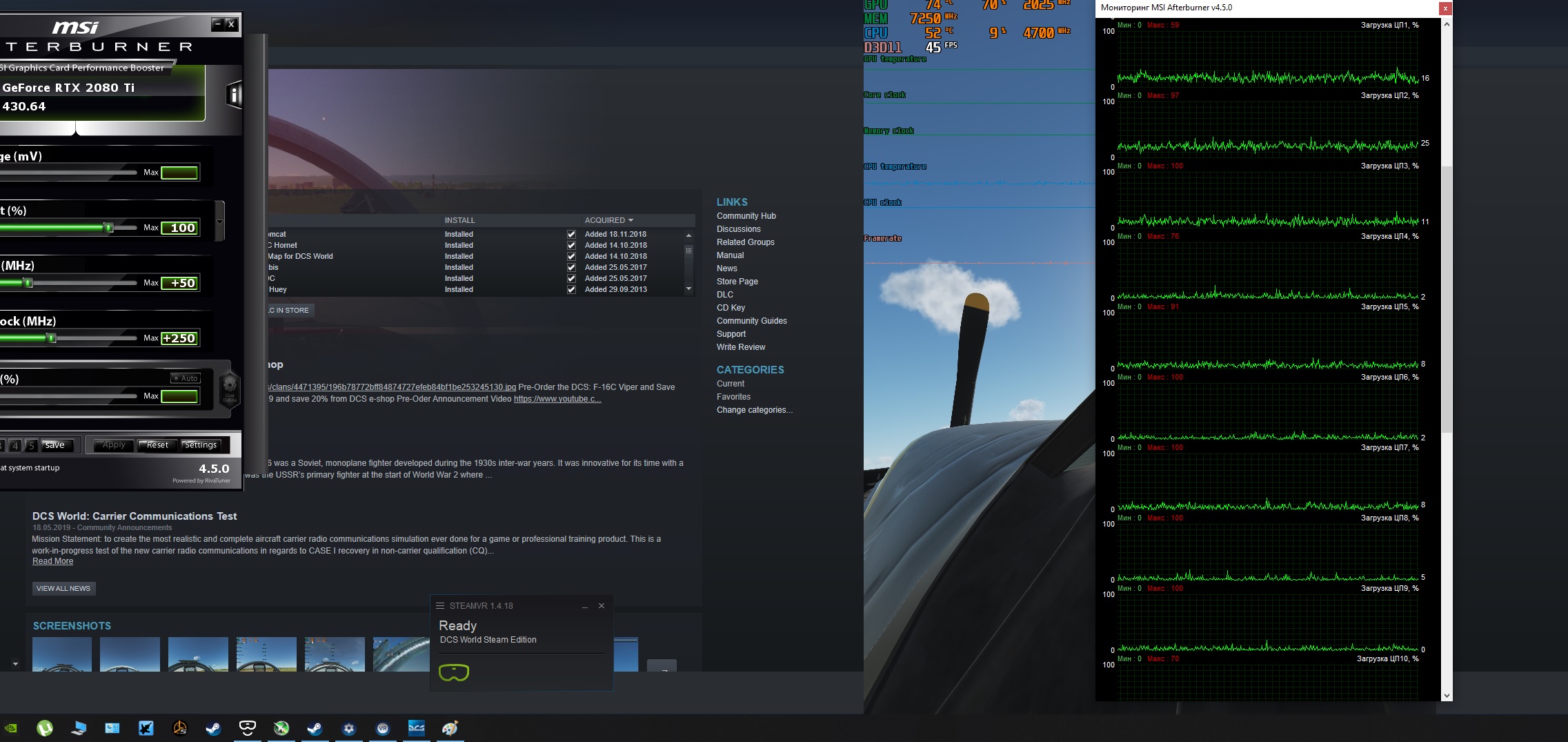Toggle checkbox for Map for DCS World row
Image resolution: width=1568 pixels, height=742 pixels.
click(571, 257)
